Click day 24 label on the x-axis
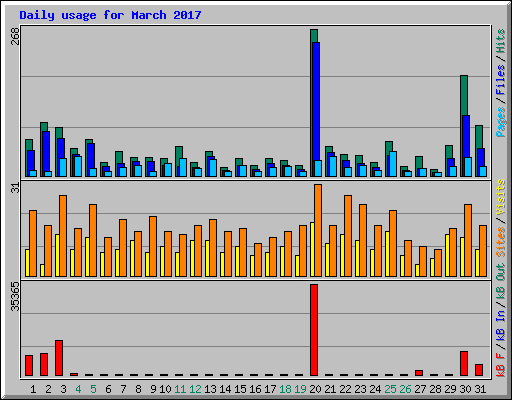The height and width of the screenshot is (400, 512). coord(375,389)
